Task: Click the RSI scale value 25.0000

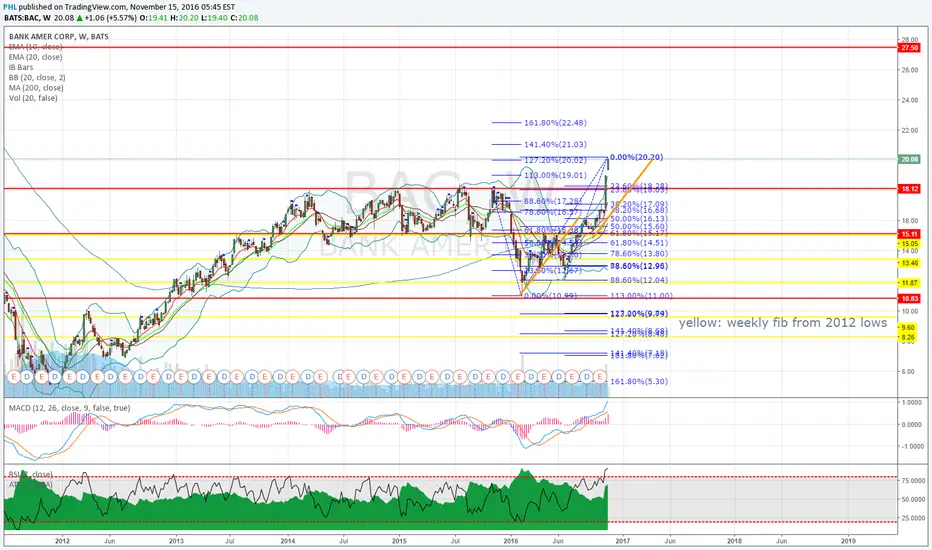Action: tap(913, 518)
